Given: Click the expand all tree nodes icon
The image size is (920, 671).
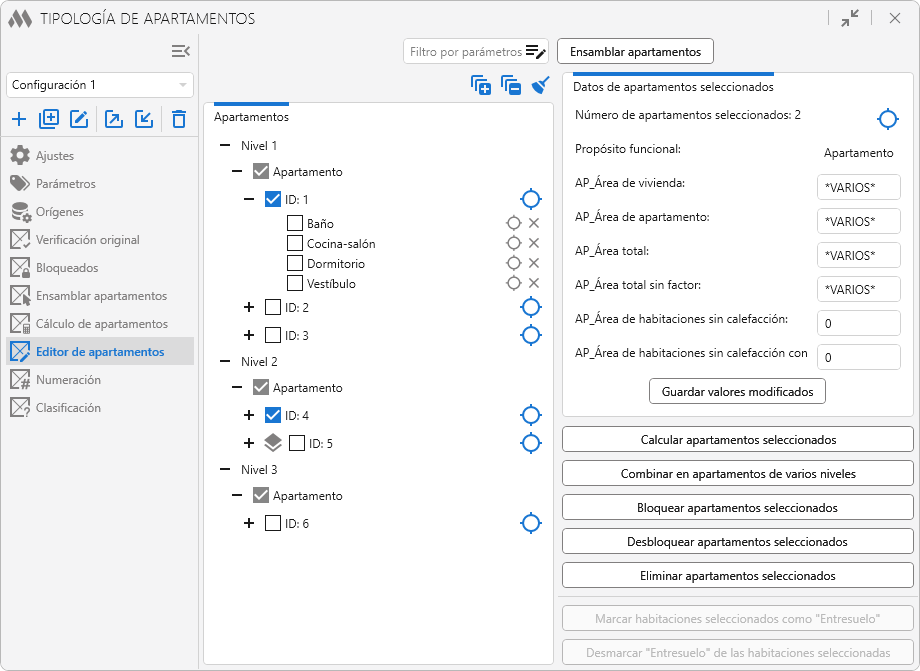Looking at the screenshot, I should tap(481, 86).
